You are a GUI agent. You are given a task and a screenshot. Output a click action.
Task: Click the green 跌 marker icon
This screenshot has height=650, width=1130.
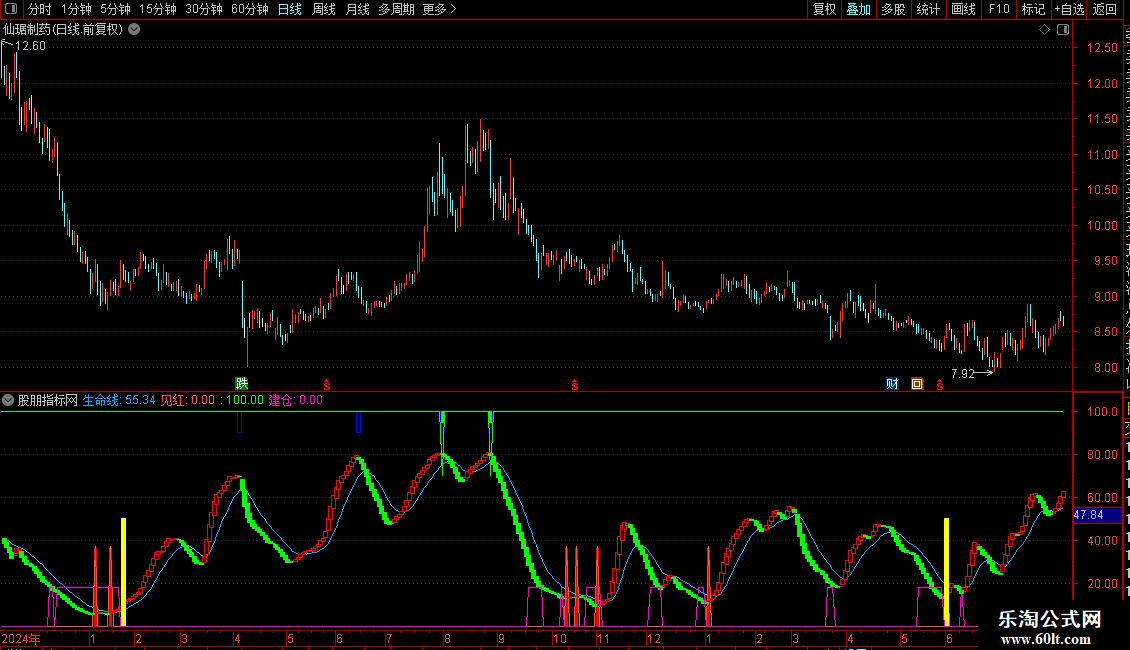241,383
